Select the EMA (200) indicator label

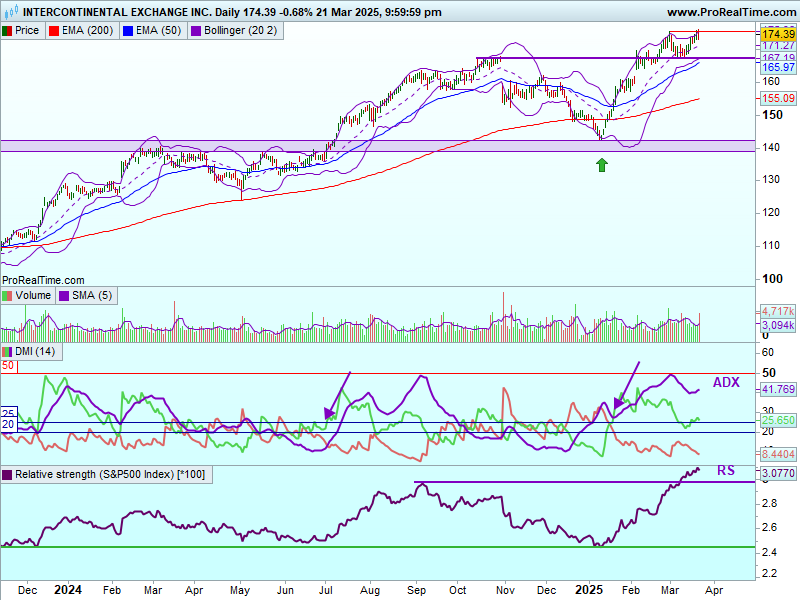click(x=80, y=30)
